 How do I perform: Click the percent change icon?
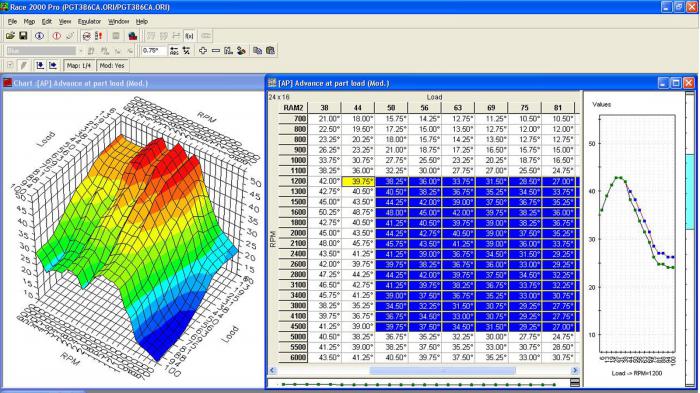(x=187, y=51)
